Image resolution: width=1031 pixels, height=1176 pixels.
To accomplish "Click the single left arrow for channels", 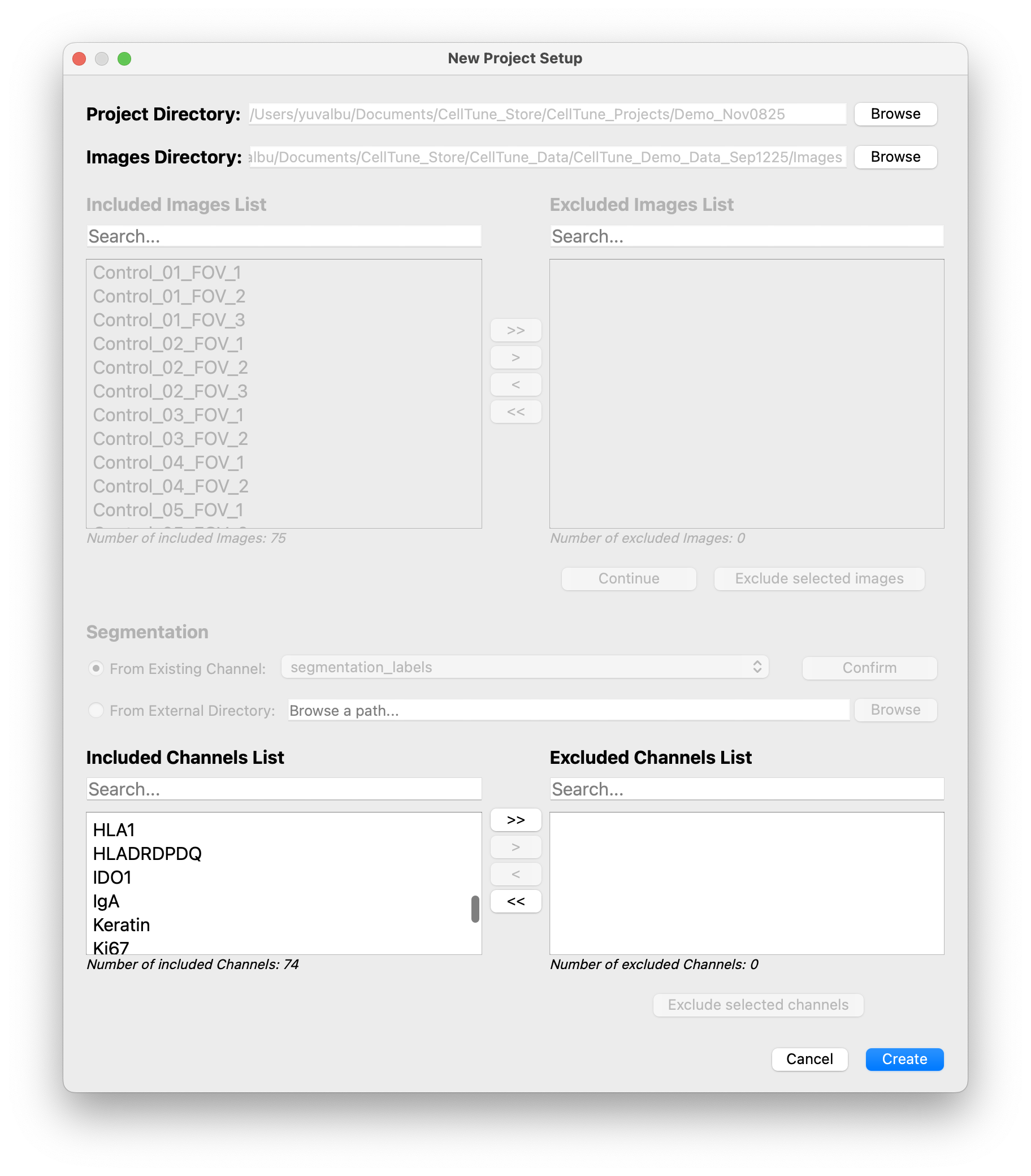I will point(515,874).
